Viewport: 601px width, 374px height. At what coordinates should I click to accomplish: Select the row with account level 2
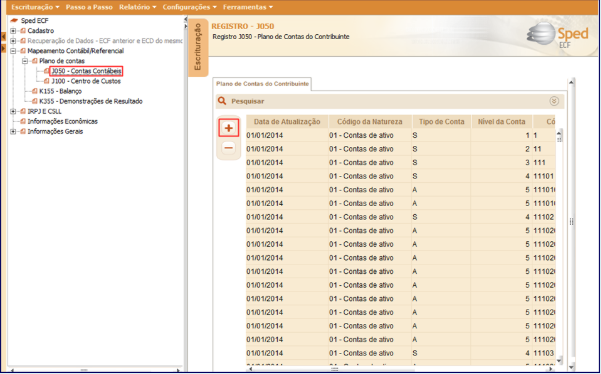point(401,149)
